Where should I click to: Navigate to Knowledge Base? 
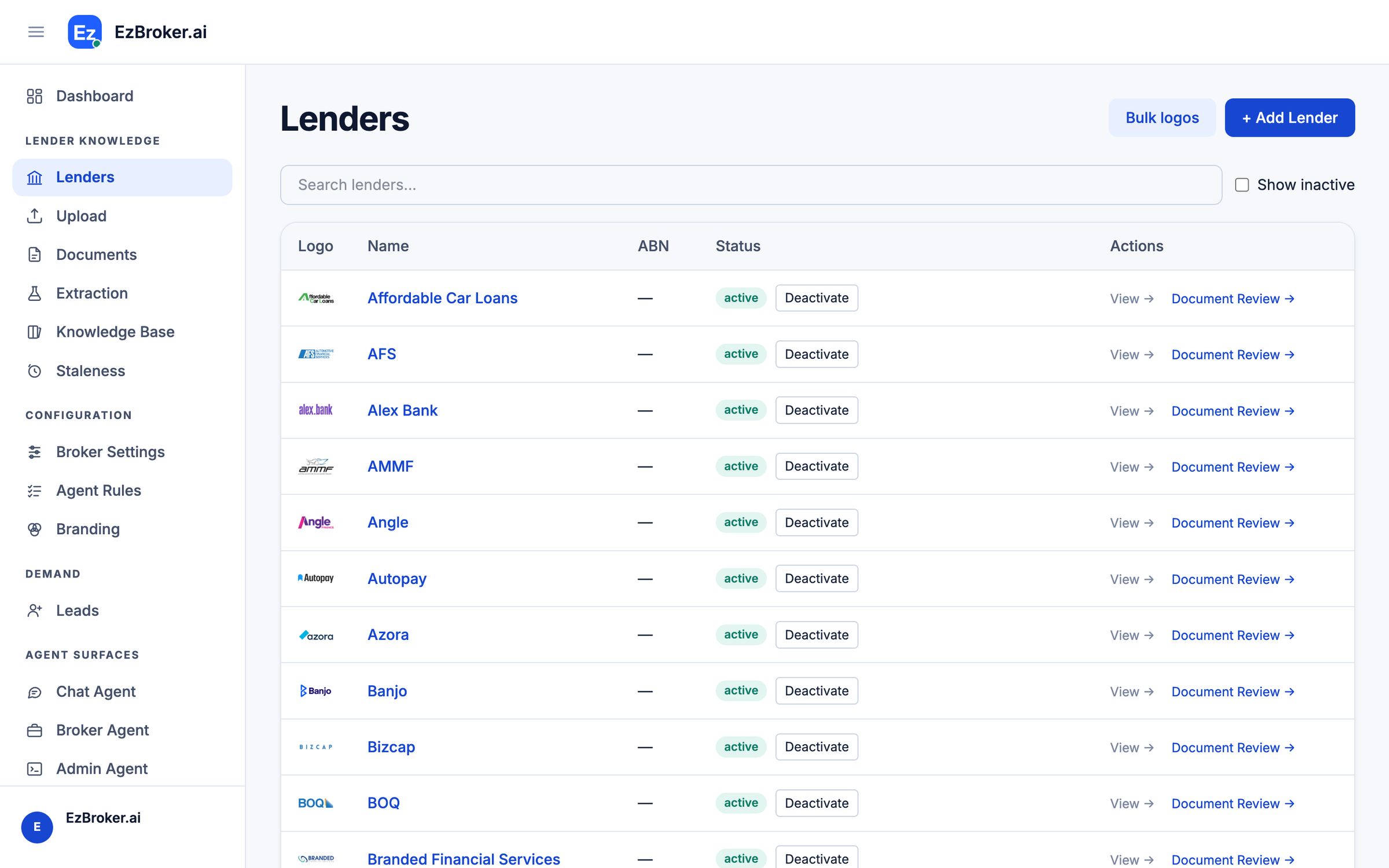[x=122, y=332]
